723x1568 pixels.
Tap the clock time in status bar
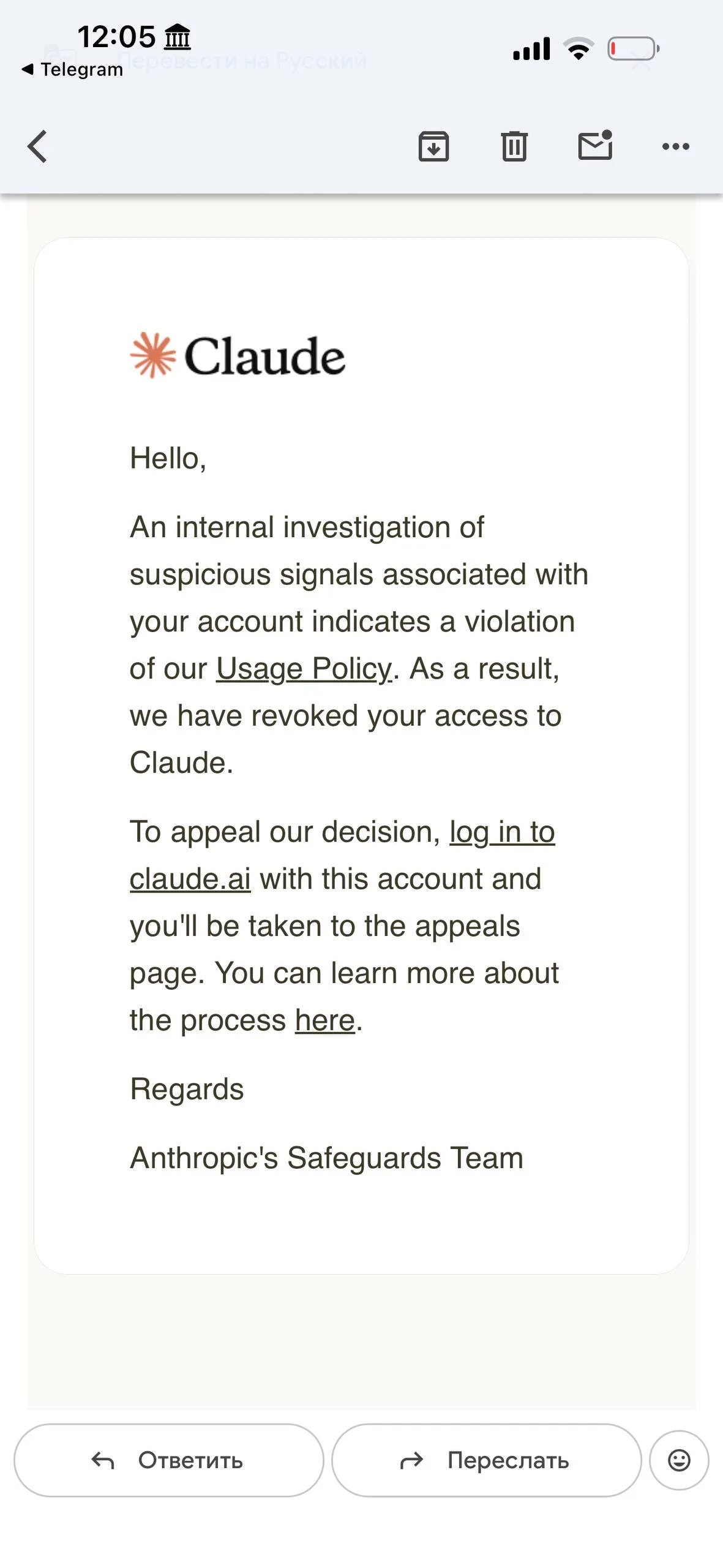coord(116,37)
